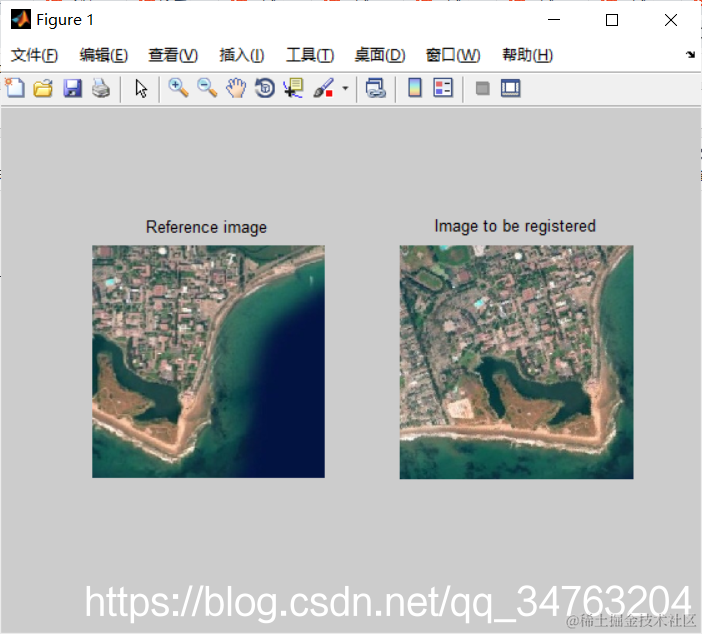The height and width of the screenshot is (634, 702).
Task: Toggle the Pan hand tool
Action: point(236,88)
